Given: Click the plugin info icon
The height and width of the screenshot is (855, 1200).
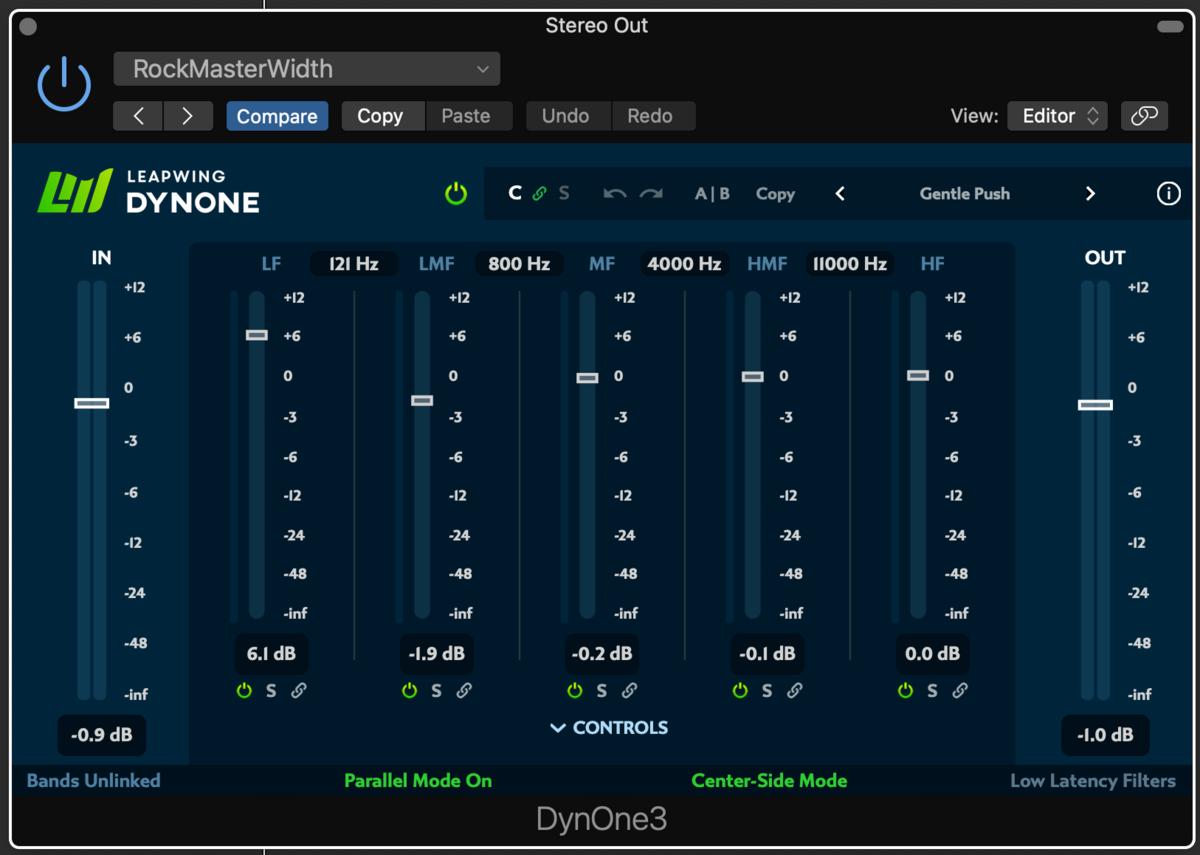Looking at the screenshot, I should 1168,194.
